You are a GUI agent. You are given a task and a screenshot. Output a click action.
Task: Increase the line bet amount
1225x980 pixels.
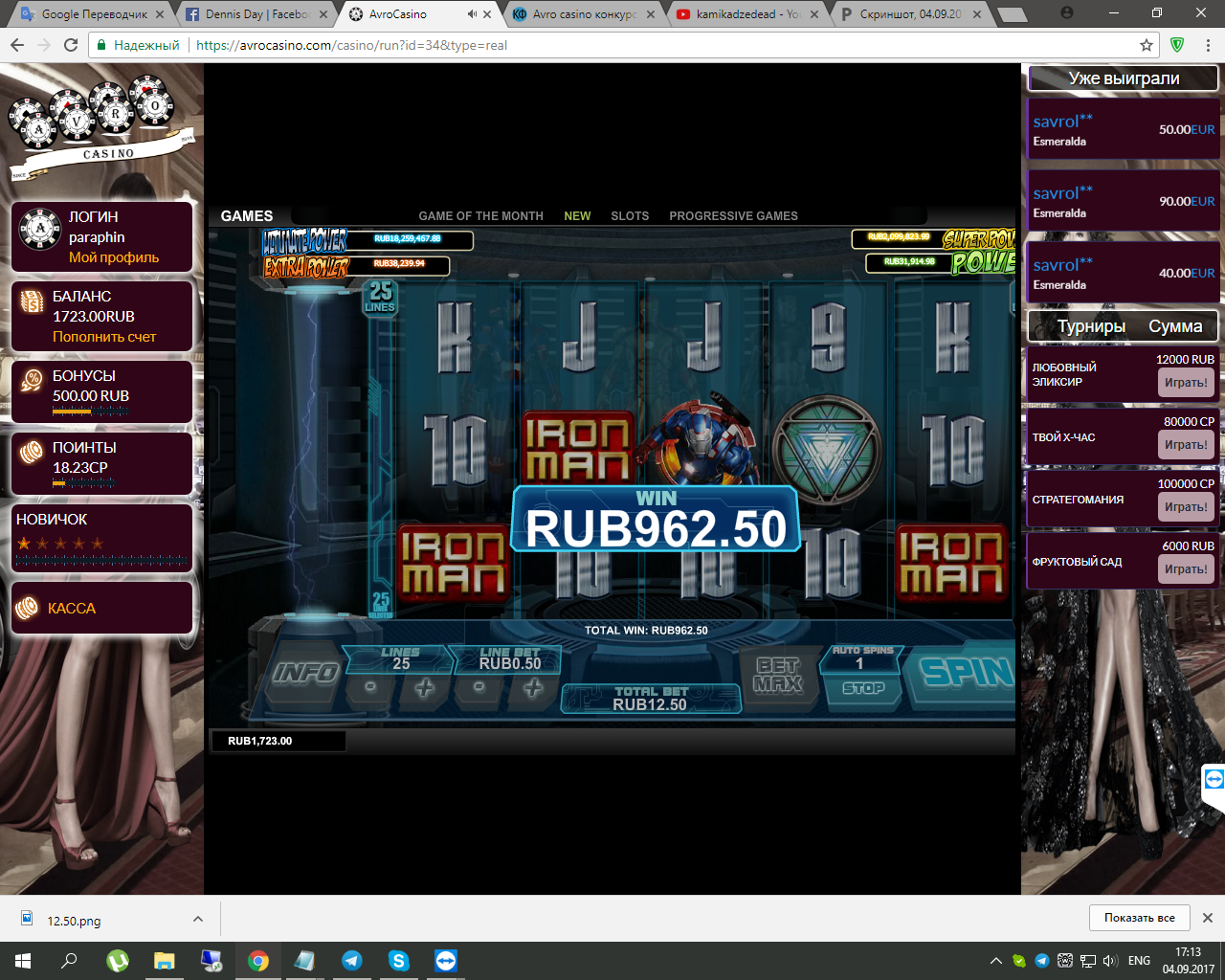click(533, 687)
